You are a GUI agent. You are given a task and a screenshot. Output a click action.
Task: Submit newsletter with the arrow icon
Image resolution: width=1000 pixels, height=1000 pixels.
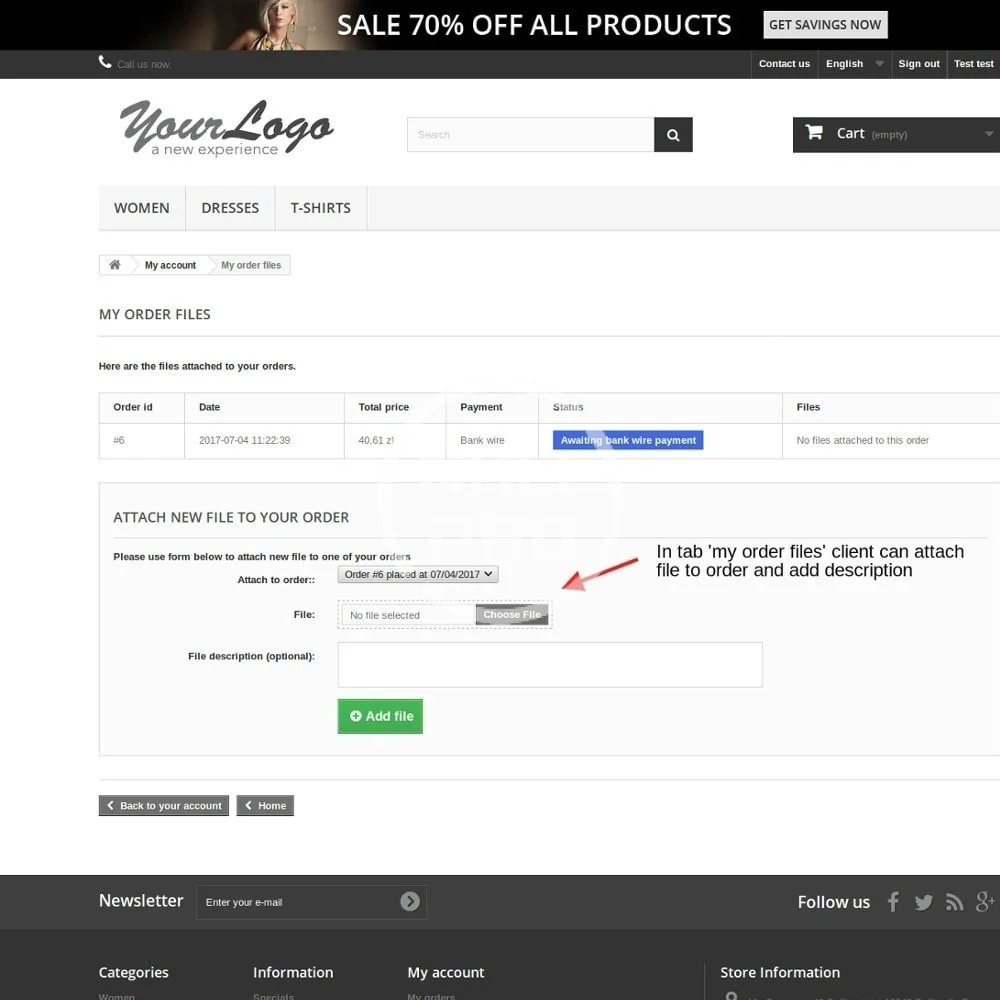pyautogui.click(x=410, y=902)
